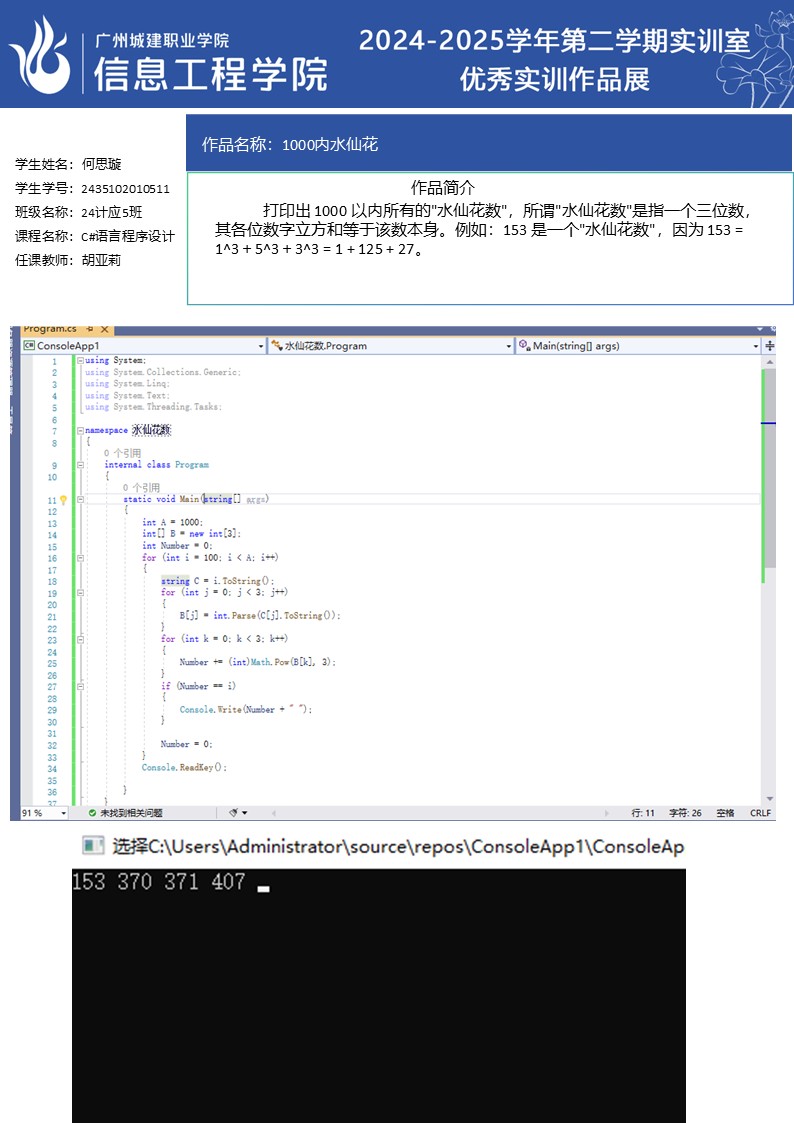This screenshot has height=1123, width=794.
Task: Click the 空格 indentation indicator in status bar
Action: tap(725, 813)
